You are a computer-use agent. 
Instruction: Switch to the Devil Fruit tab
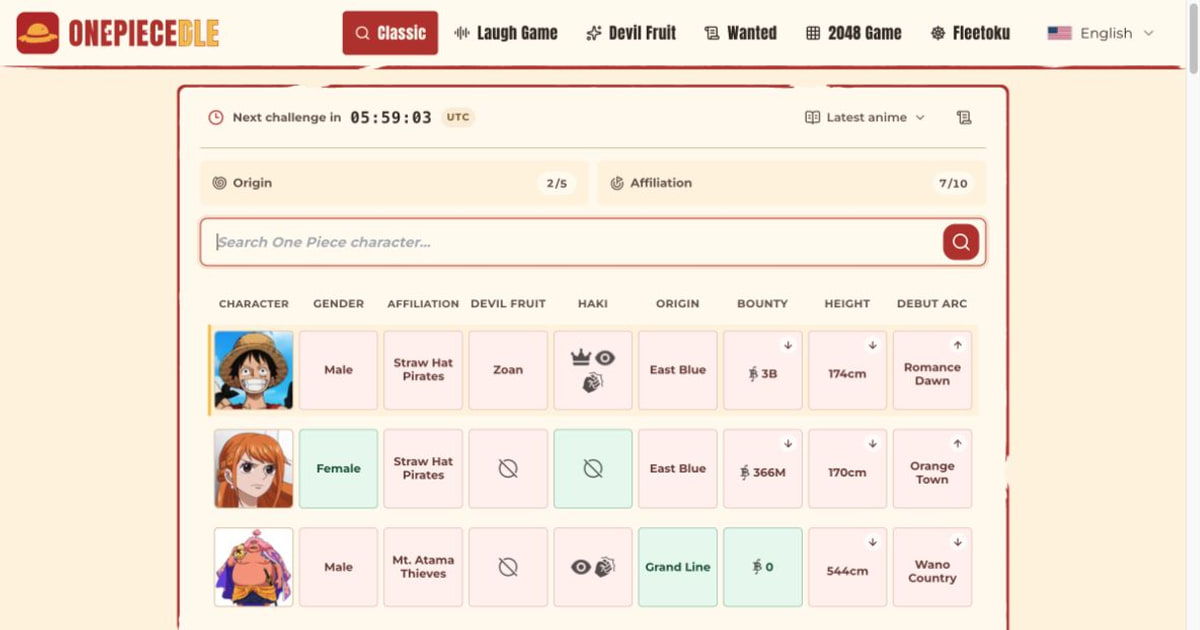632,33
